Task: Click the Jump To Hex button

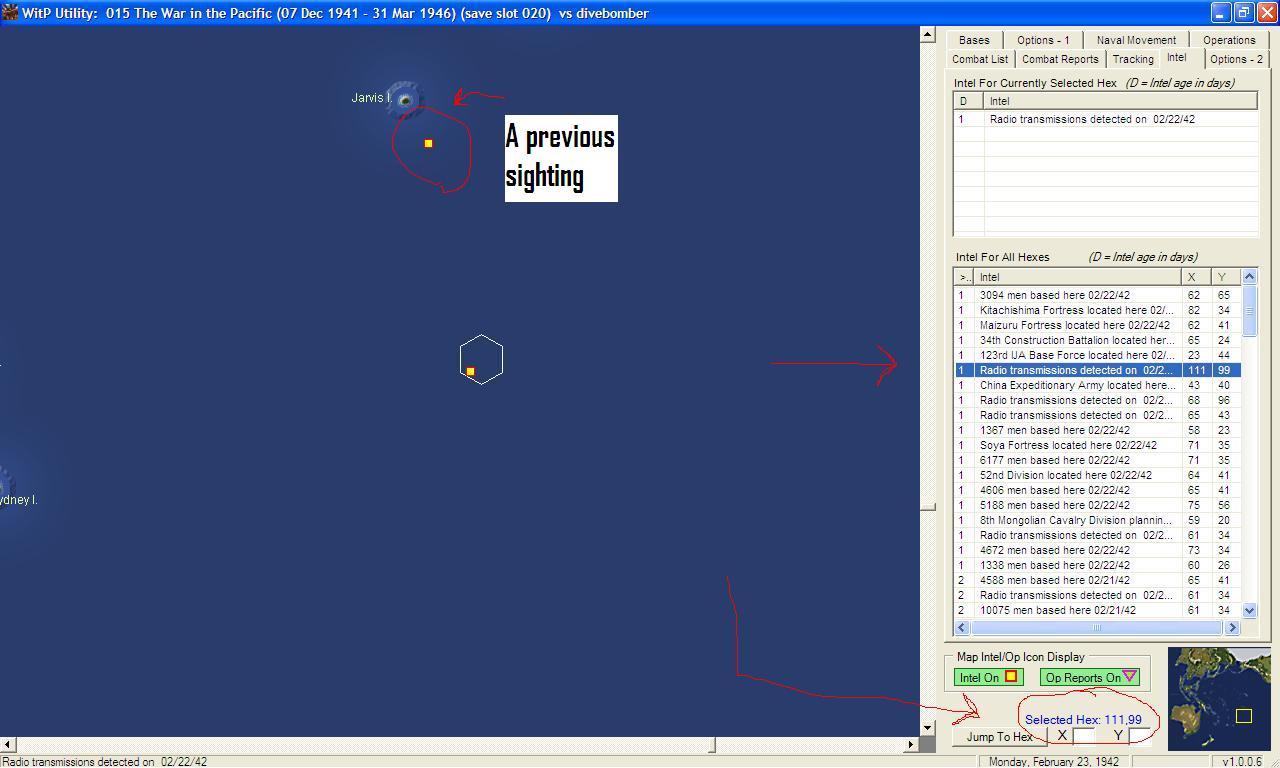Action: pos(999,737)
